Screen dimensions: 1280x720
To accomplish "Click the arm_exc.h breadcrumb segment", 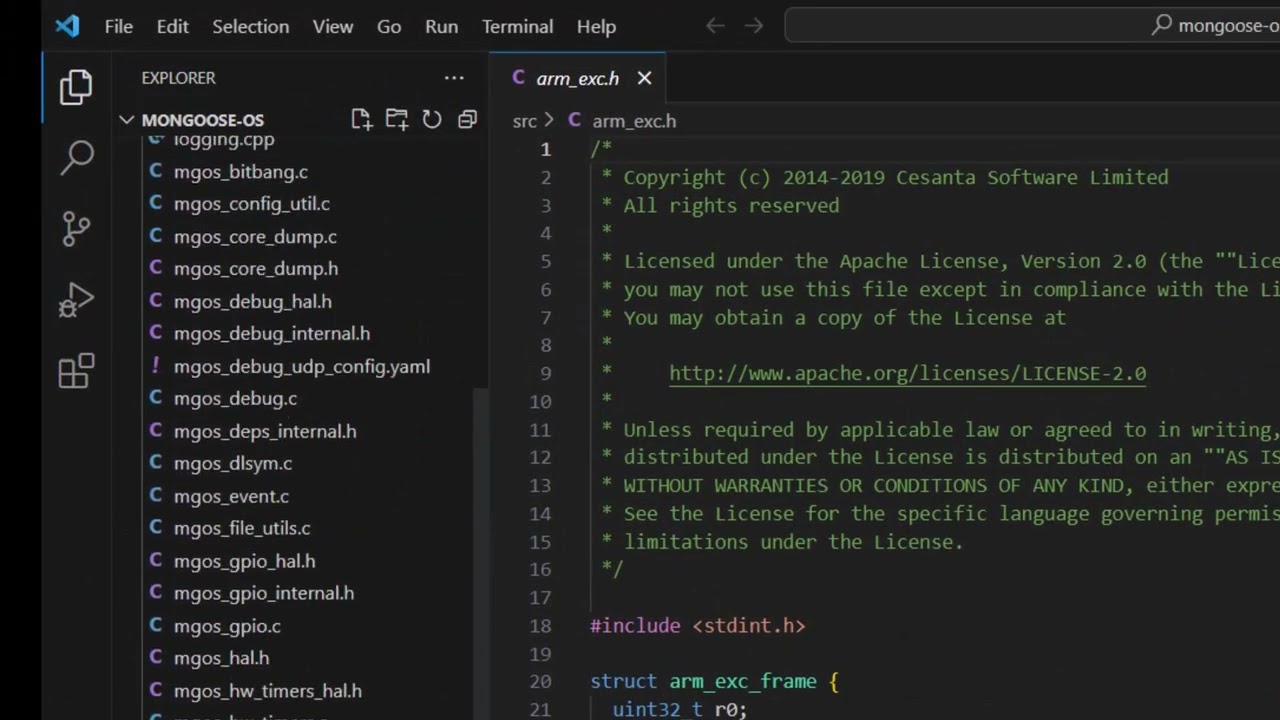I will [x=633, y=121].
